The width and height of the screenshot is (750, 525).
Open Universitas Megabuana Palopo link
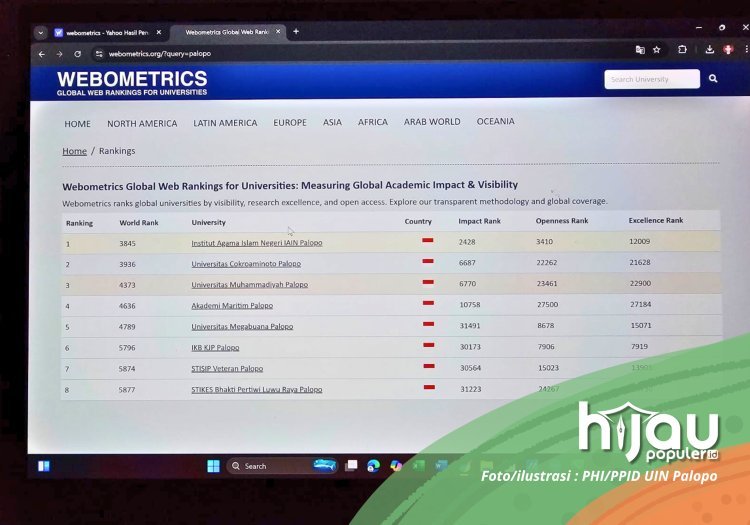(242, 327)
